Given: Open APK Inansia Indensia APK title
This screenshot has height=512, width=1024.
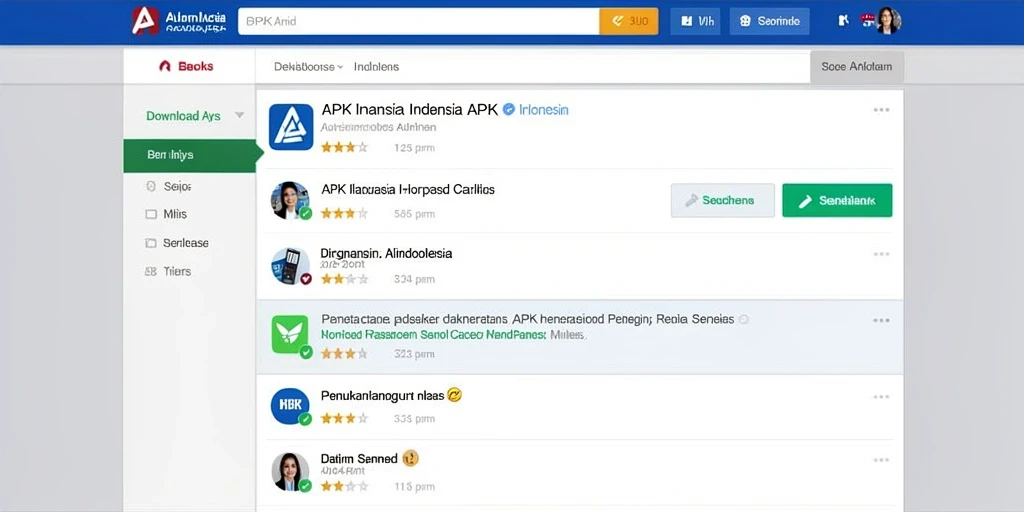Looking at the screenshot, I should coord(409,109).
